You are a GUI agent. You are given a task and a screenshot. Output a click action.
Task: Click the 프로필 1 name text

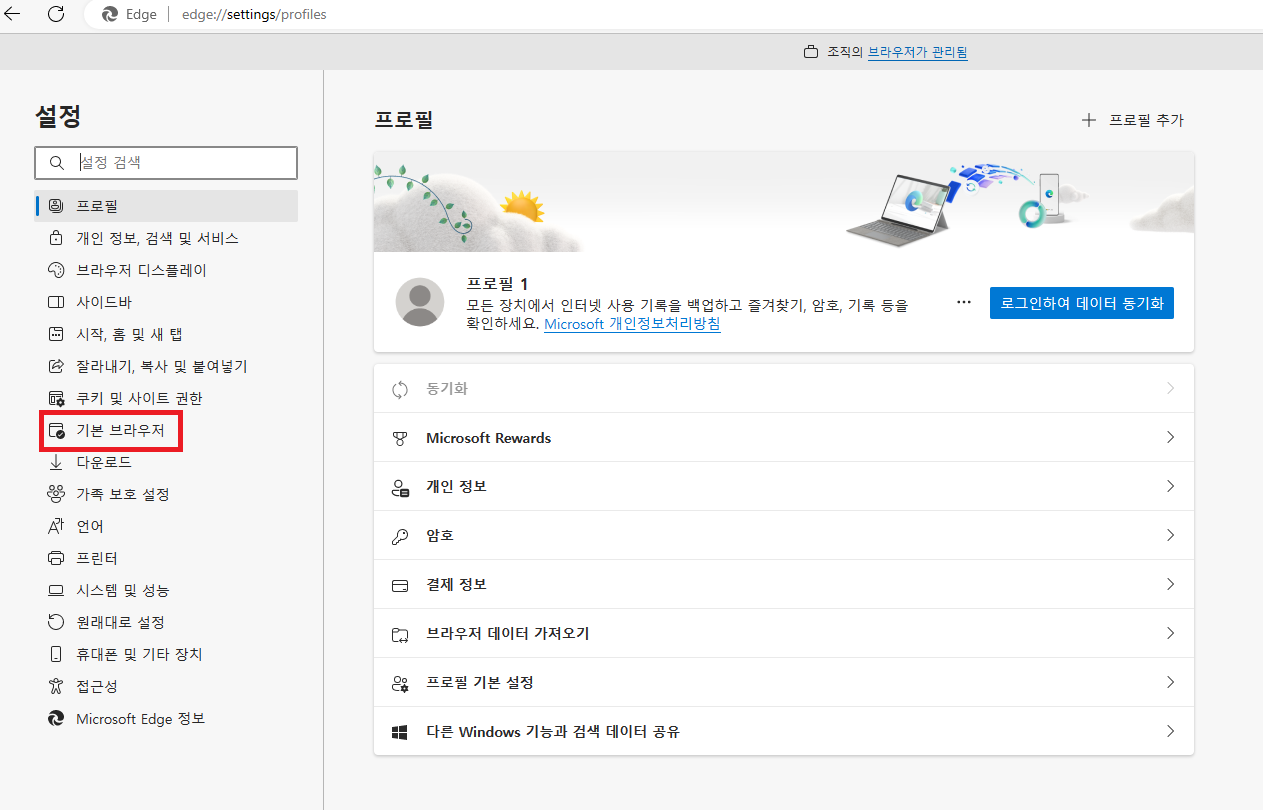coord(498,284)
